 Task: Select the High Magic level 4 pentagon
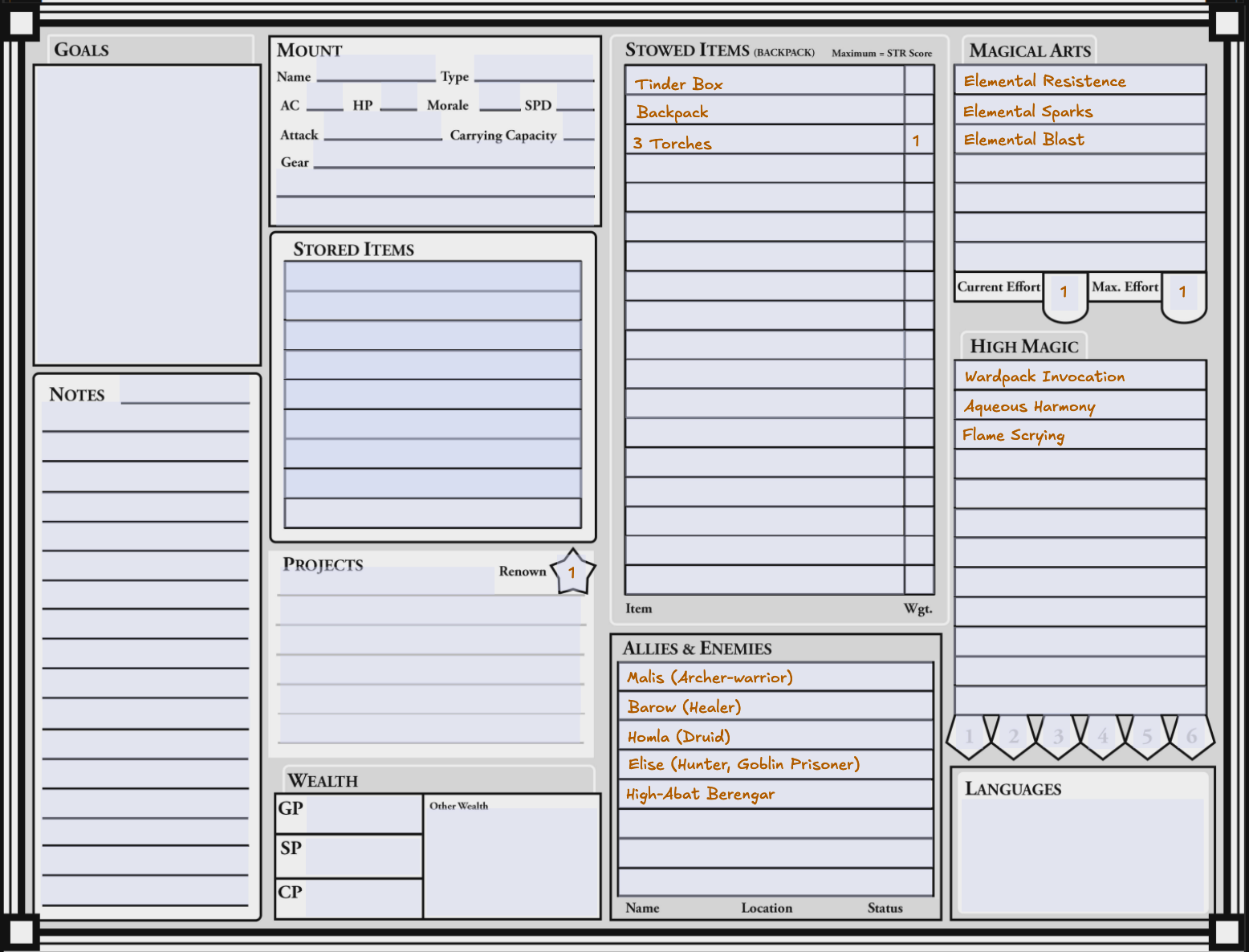(x=1103, y=737)
